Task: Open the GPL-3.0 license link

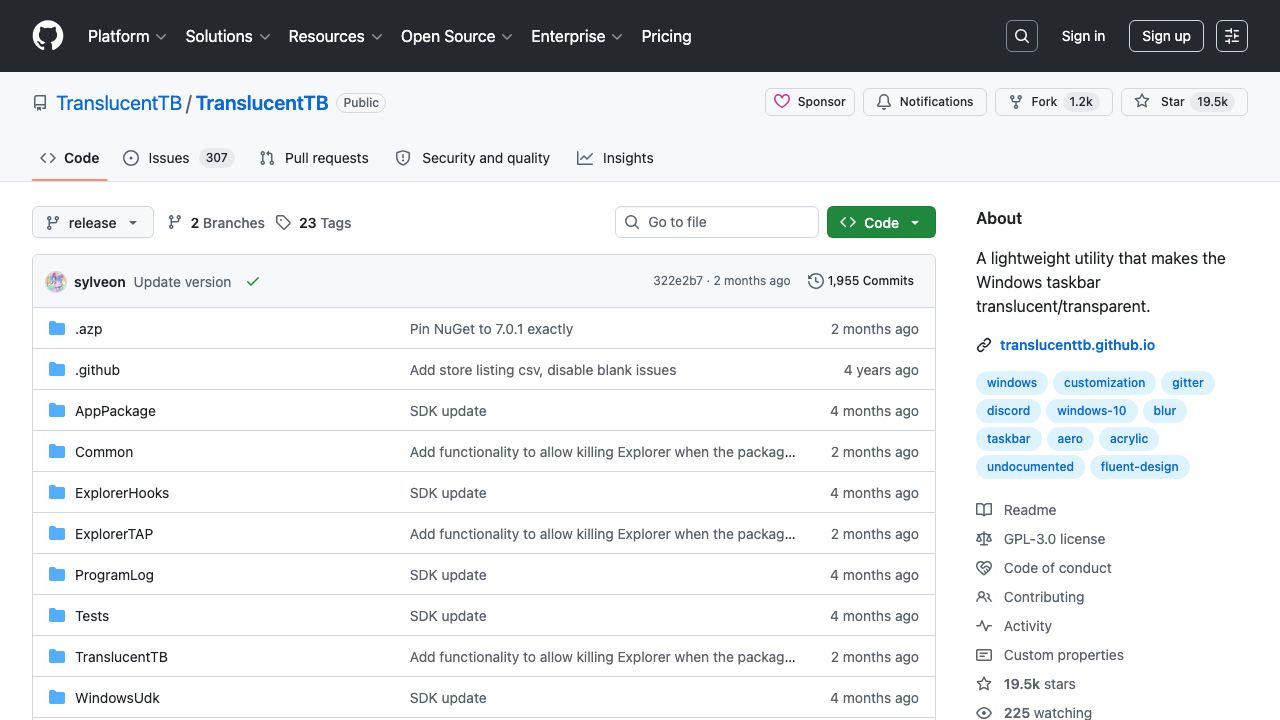Action: click(x=1054, y=539)
